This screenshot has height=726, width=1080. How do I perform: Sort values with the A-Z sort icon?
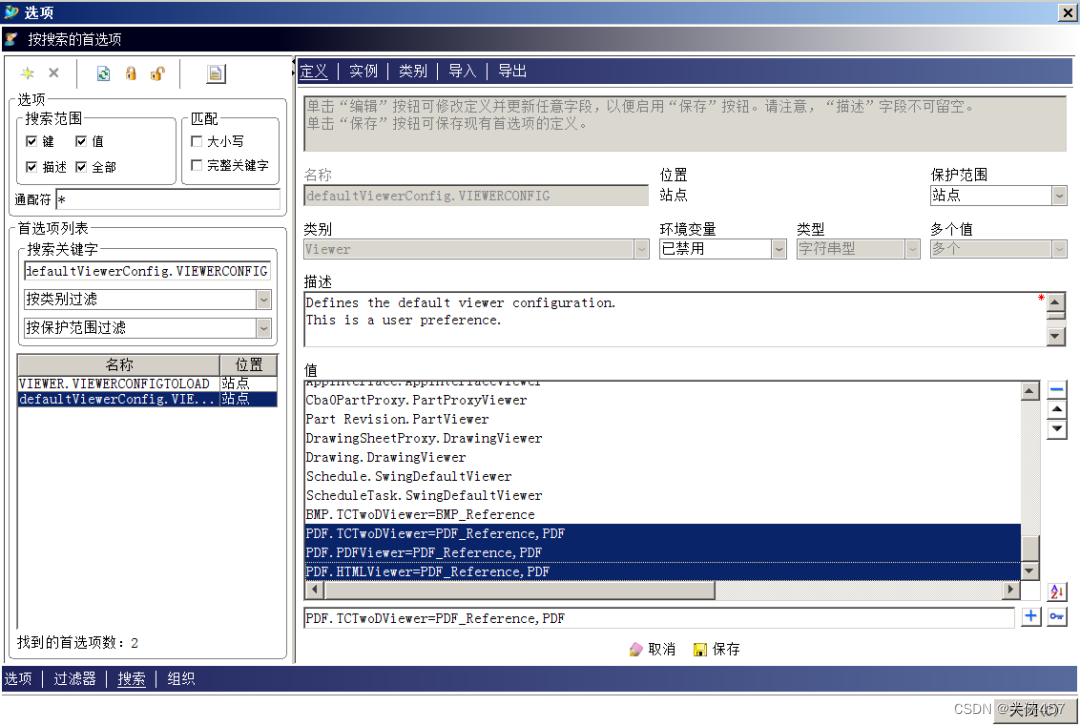coord(1057,591)
